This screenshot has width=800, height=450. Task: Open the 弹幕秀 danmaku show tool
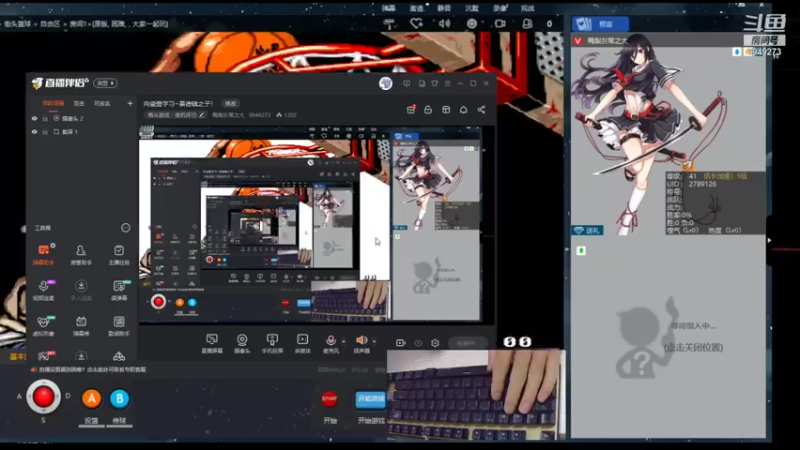tap(81, 326)
